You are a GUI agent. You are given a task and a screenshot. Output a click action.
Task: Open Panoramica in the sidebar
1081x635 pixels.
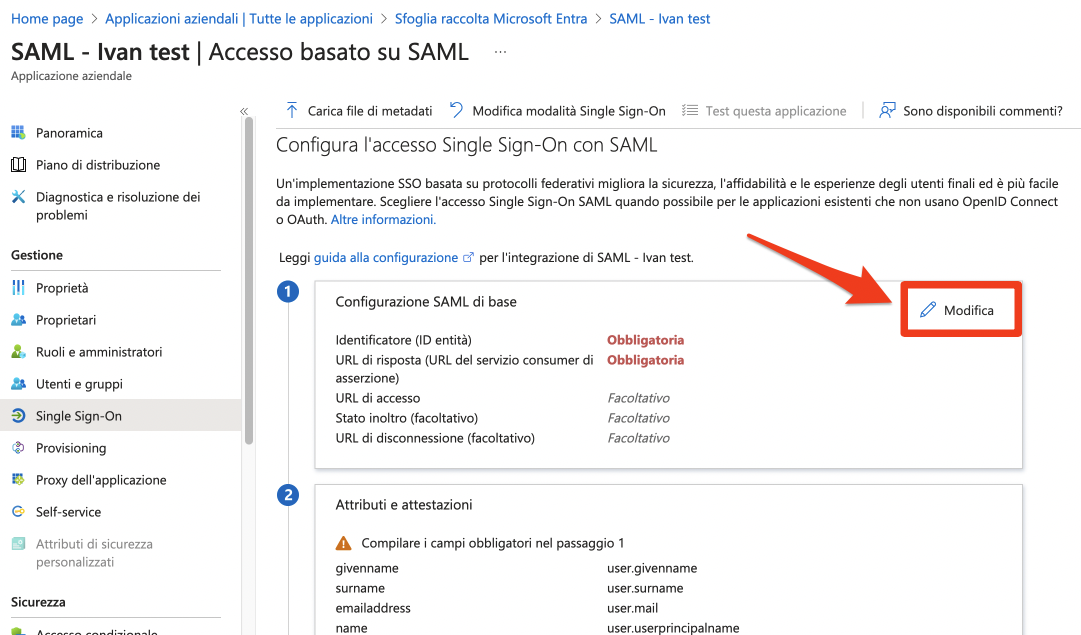click(69, 133)
